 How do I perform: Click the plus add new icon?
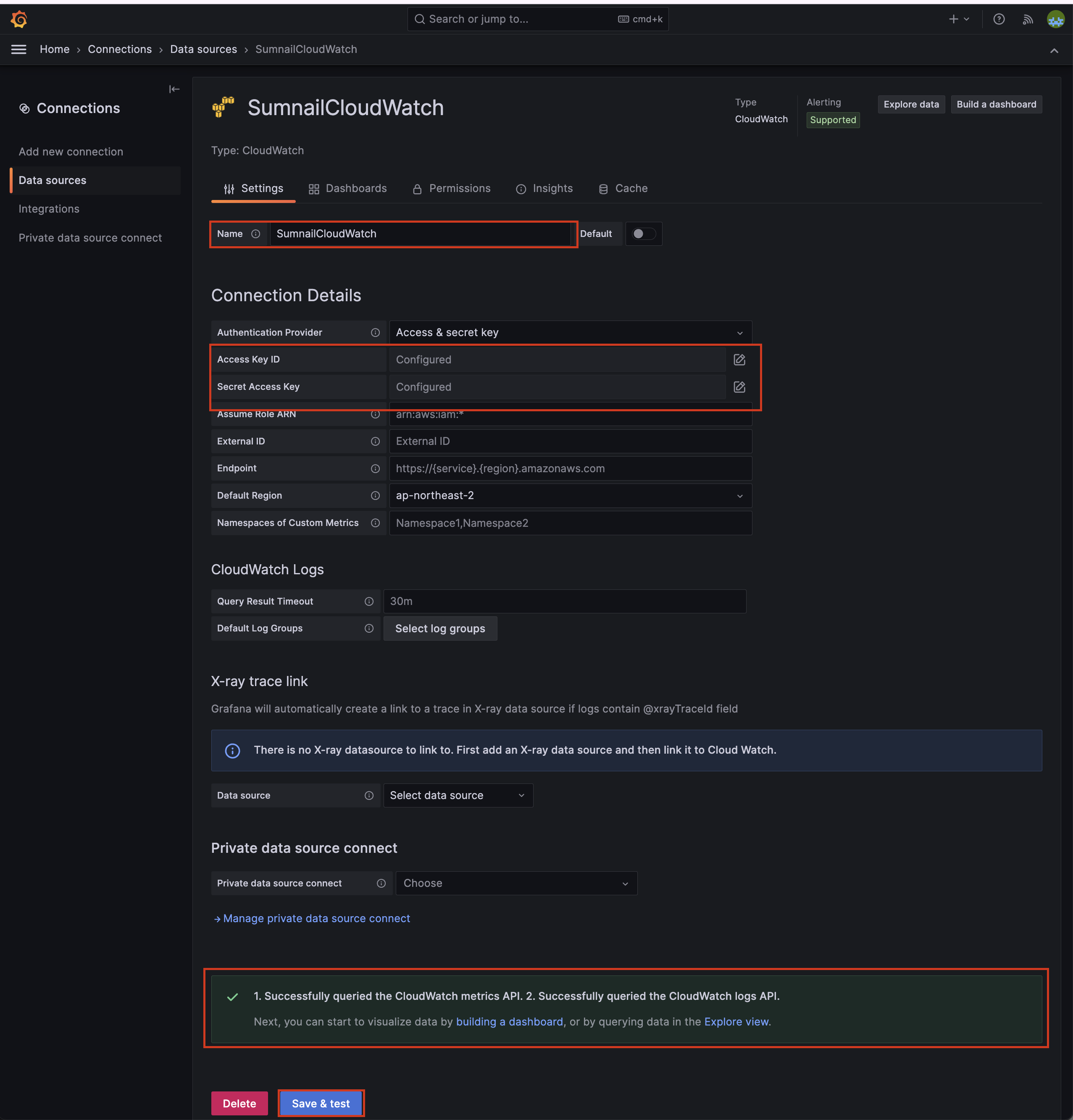click(959, 19)
